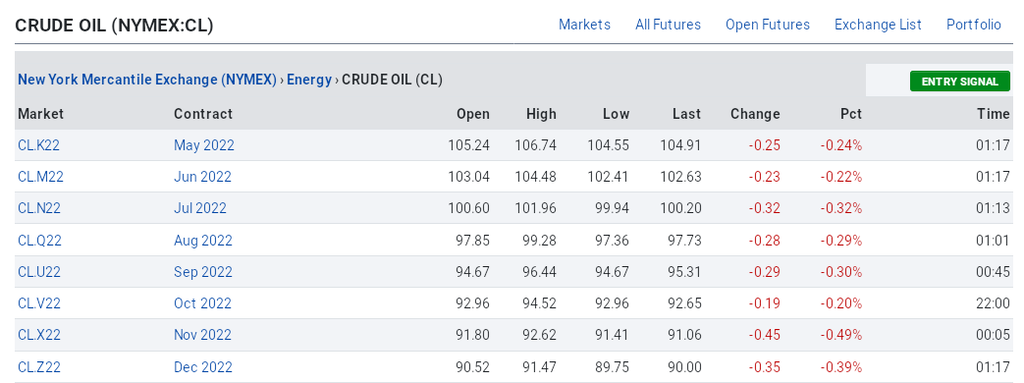1024x383 pixels.
Task: Open market symbol CL.K22
Action: pos(39,145)
